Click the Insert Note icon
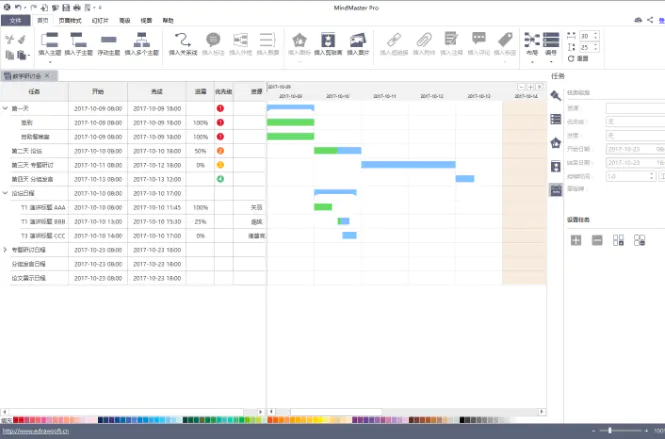665x439 pixels. click(x=451, y=39)
